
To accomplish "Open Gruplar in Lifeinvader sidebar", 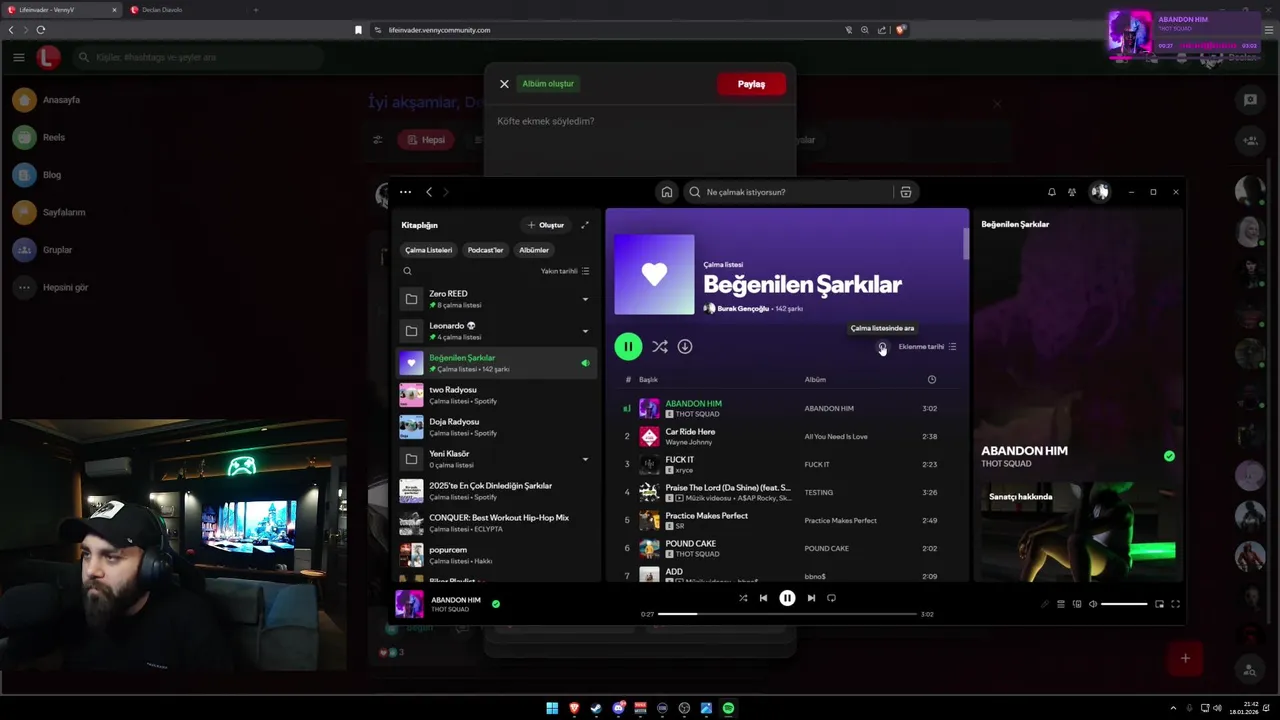I will click(x=43, y=250).
